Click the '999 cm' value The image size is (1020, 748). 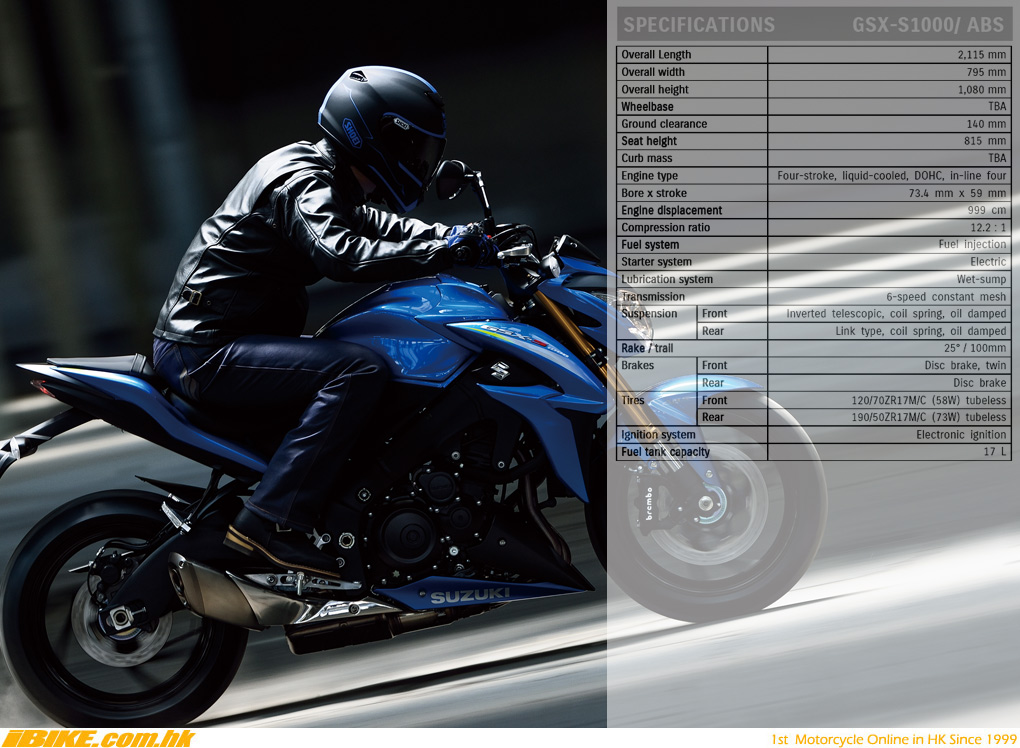(987, 210)
